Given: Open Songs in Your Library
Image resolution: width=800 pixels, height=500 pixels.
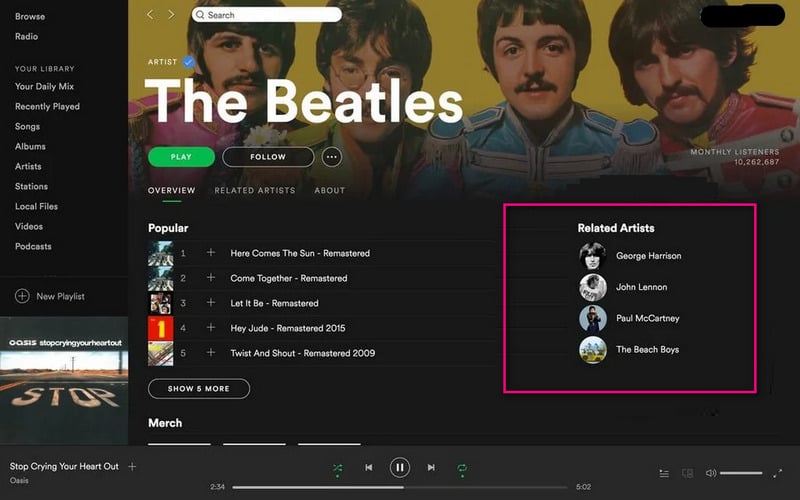Looking at the screenshot, I should (x=28, y=126).
